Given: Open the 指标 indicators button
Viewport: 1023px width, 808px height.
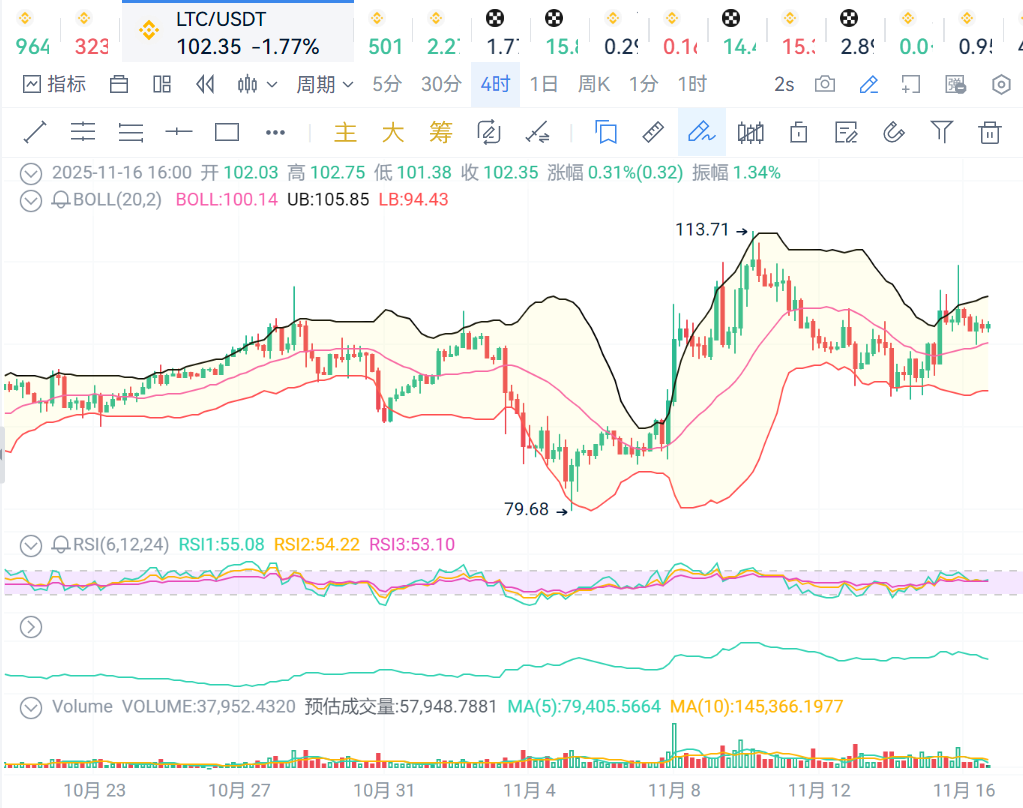Looking at the screenshot, I should [55, 84].
